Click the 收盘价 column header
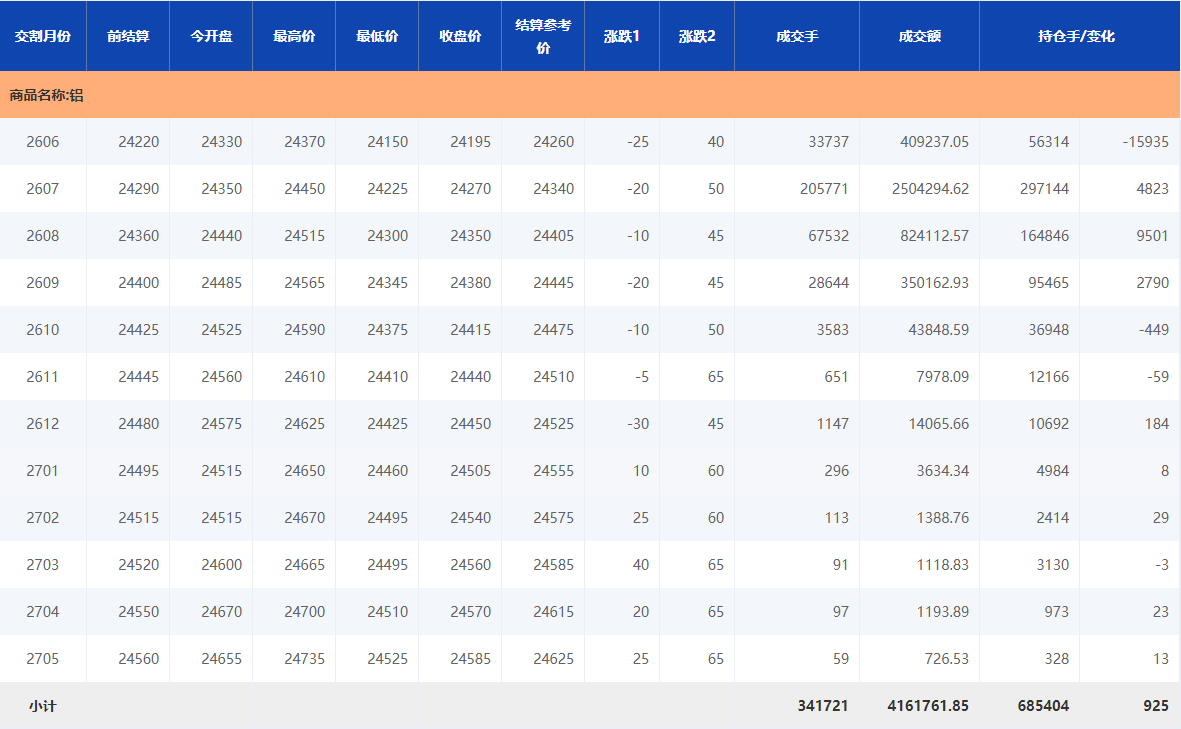This screenshot has width=1181, height=729. point(459,36)
